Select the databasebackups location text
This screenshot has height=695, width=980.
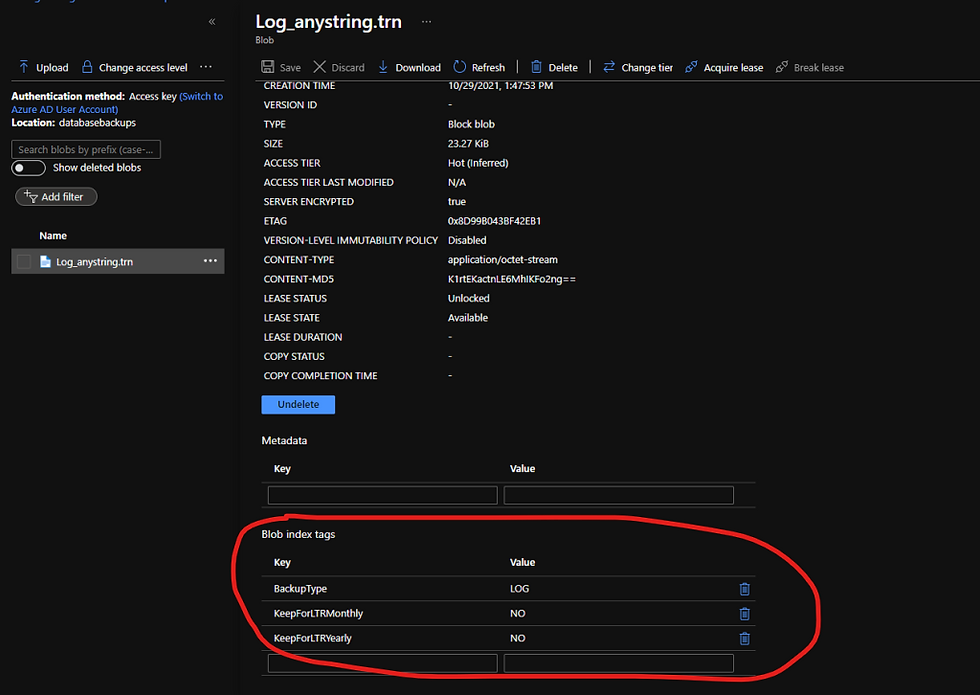point(98,122)
